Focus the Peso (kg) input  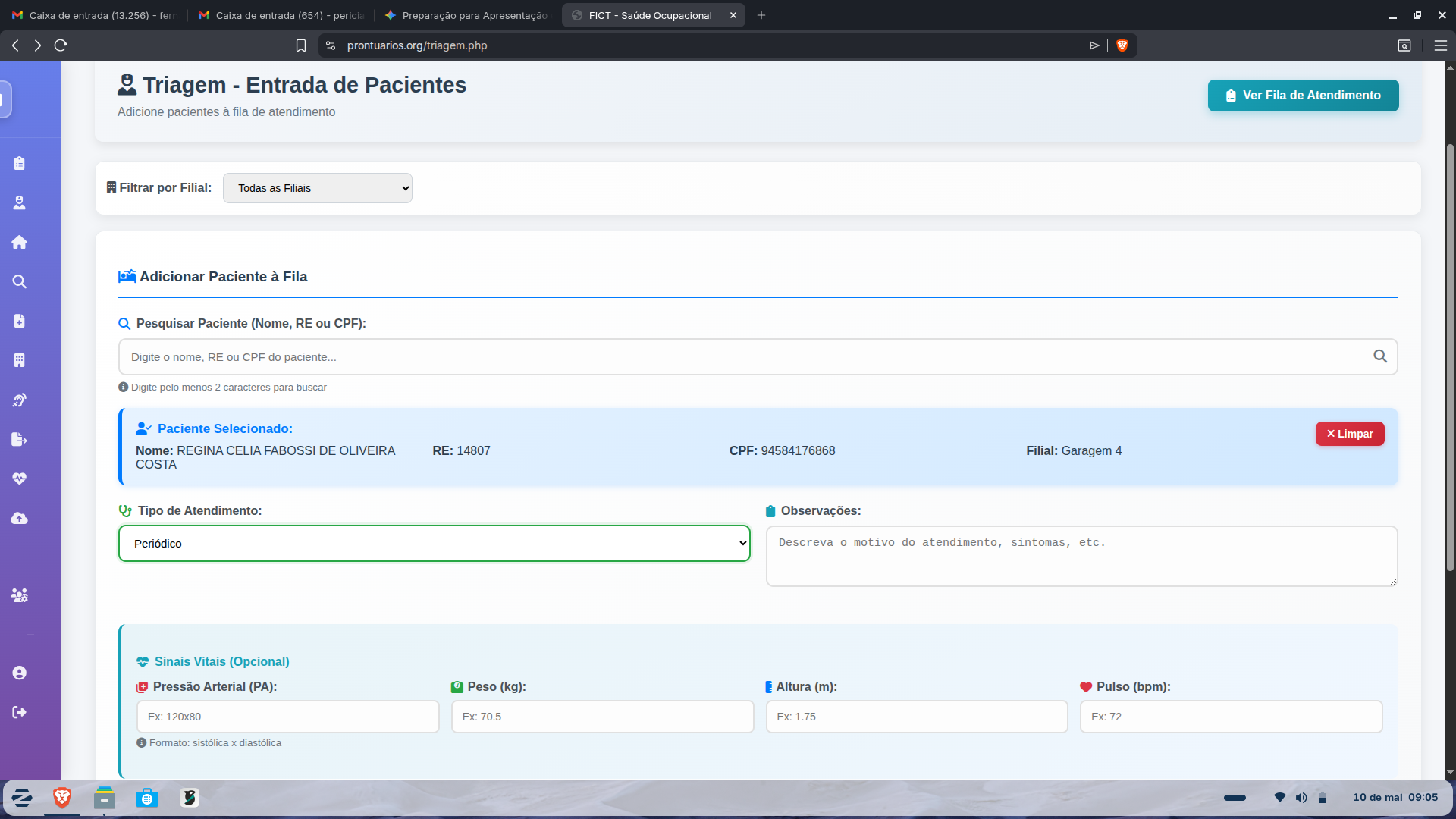pos(603,717)
